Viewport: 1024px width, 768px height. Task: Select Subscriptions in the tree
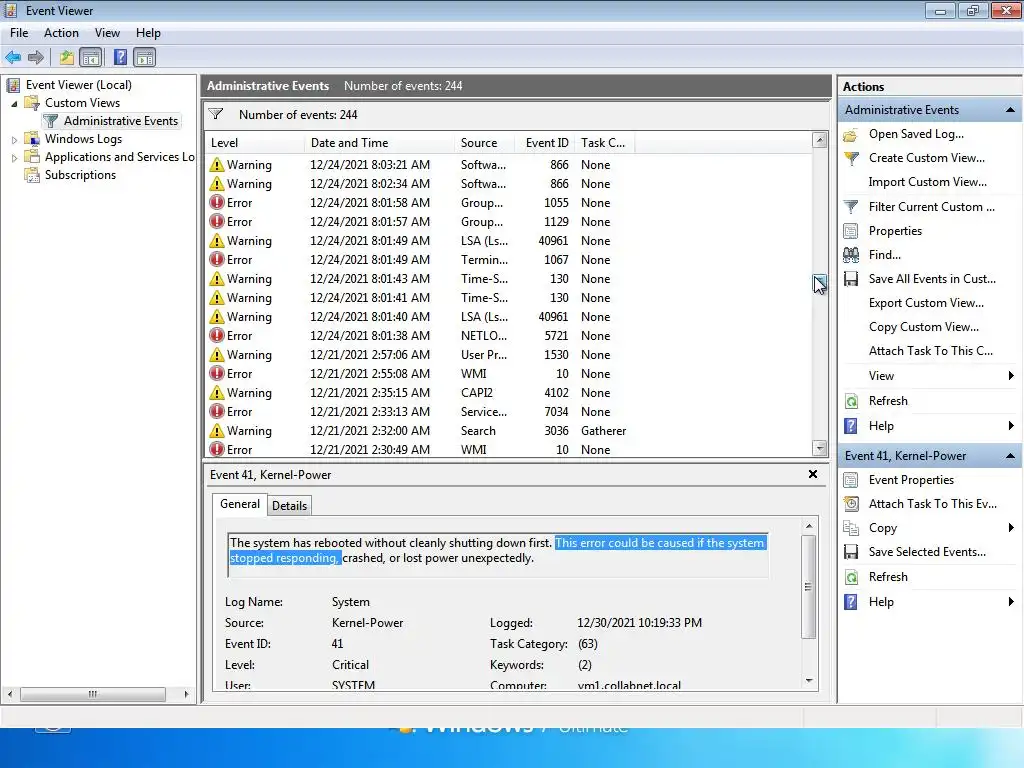coord(80,175)
